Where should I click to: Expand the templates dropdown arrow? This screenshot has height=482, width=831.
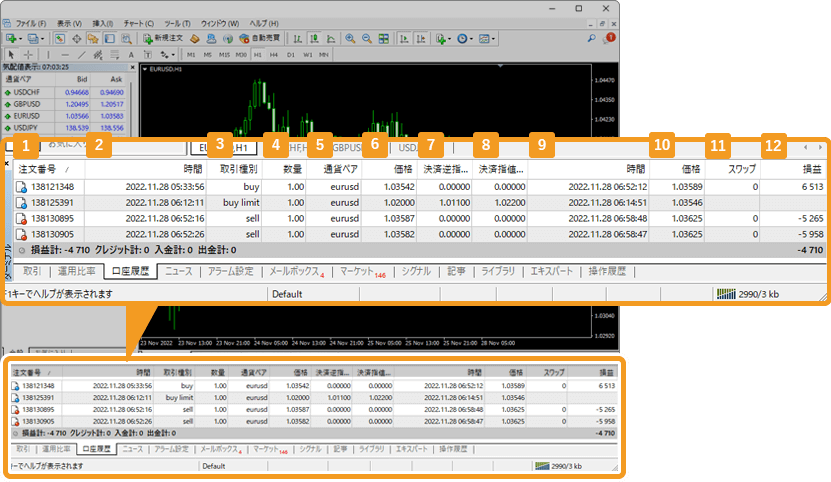[x=493, y=39]
